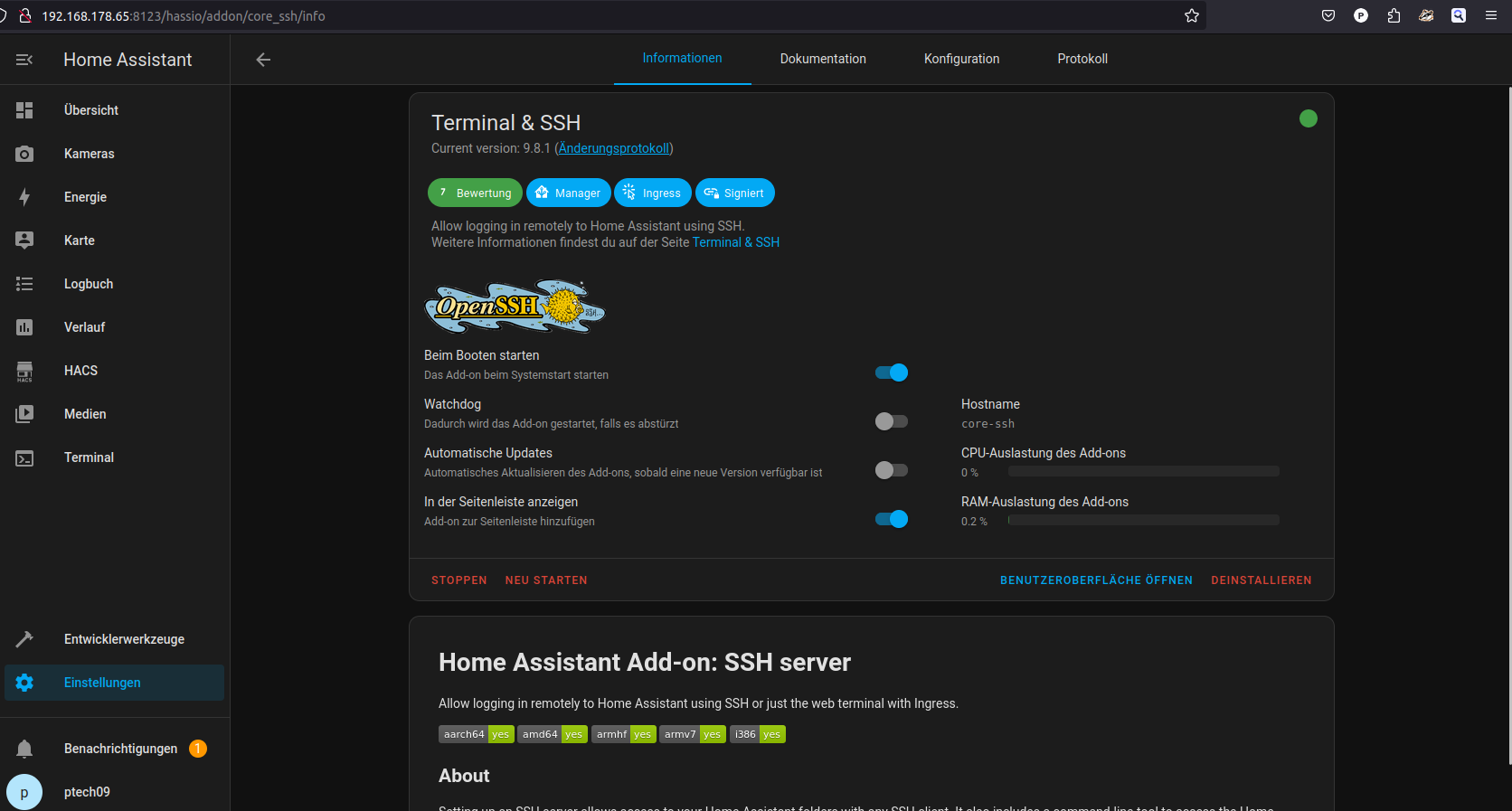Viewport: 1512px width, 811px height.
Task: Click the RAM-Auslastung progress bar
Action: pos(1143,520)
